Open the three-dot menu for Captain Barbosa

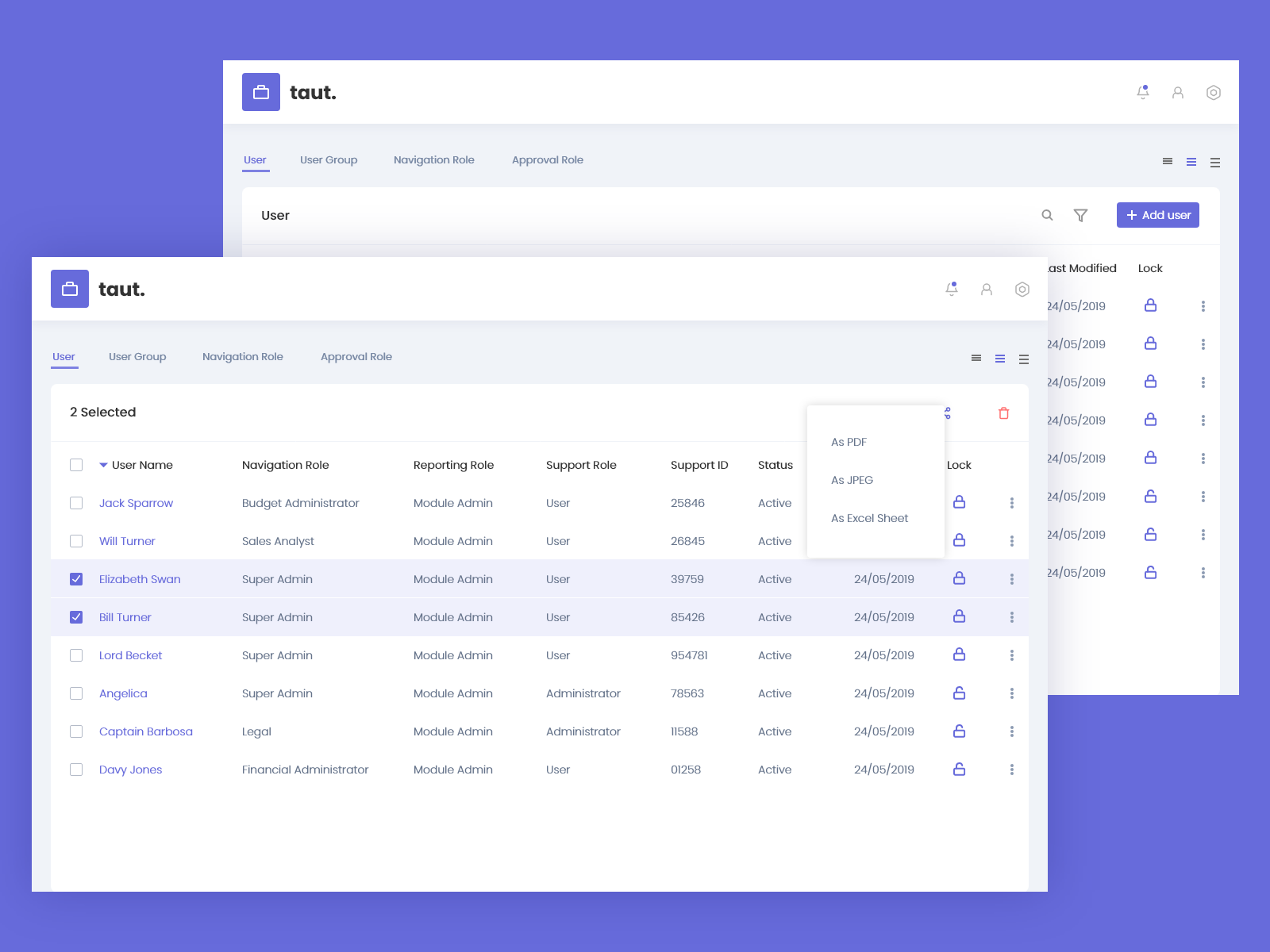[1012, 731]
